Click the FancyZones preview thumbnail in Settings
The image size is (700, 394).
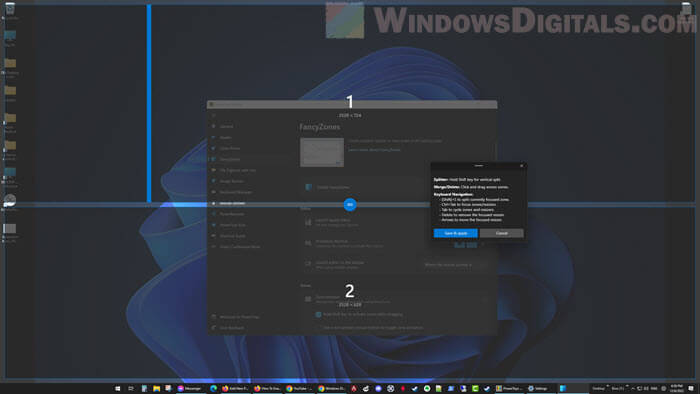click(322, 152)
